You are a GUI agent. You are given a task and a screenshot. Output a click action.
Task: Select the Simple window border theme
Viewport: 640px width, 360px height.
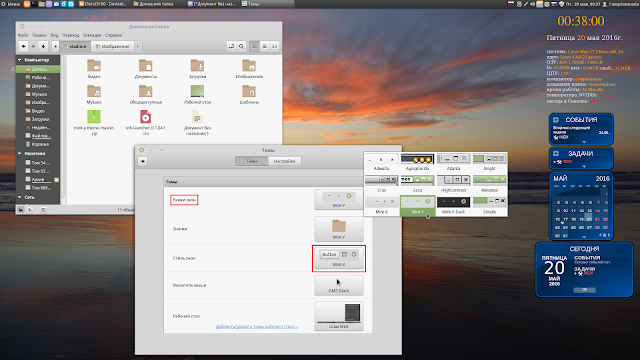pyautogui.click(x=489, y=206)
